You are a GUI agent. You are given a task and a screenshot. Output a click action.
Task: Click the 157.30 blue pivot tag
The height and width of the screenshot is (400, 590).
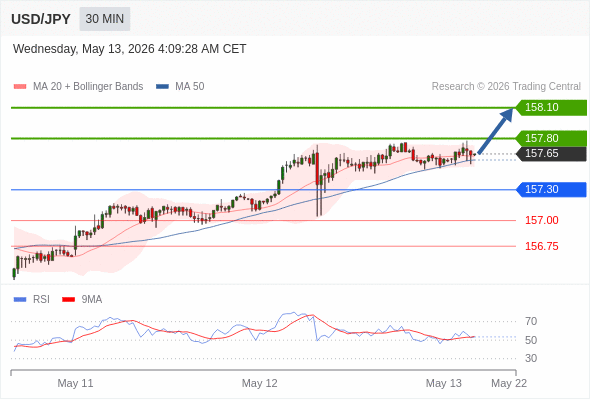point(551,189)
